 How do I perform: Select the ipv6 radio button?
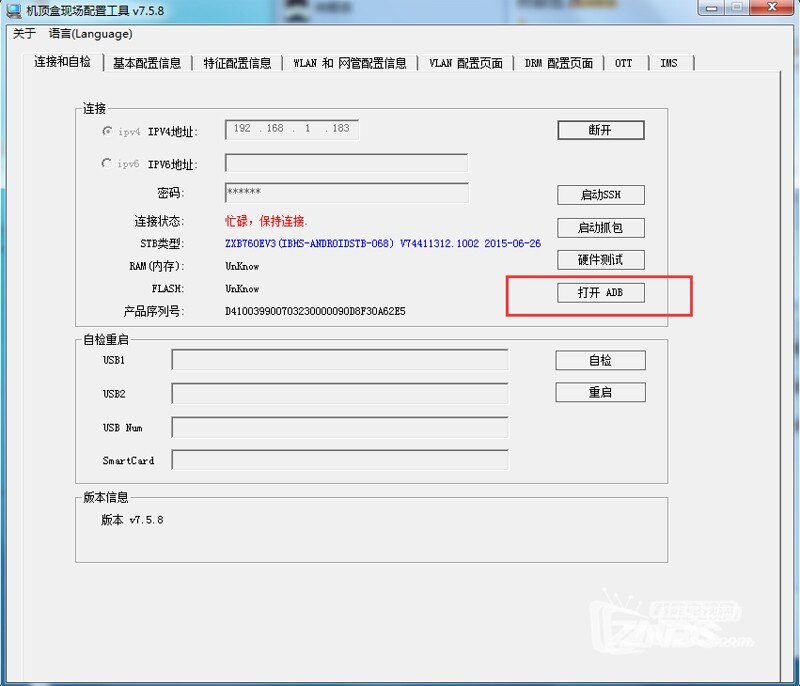click(106, 163)
